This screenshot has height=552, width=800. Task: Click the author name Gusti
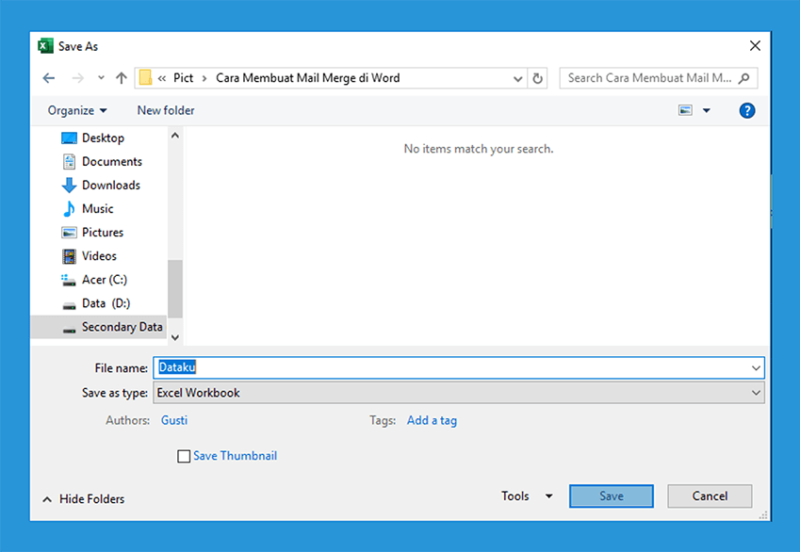174,420
